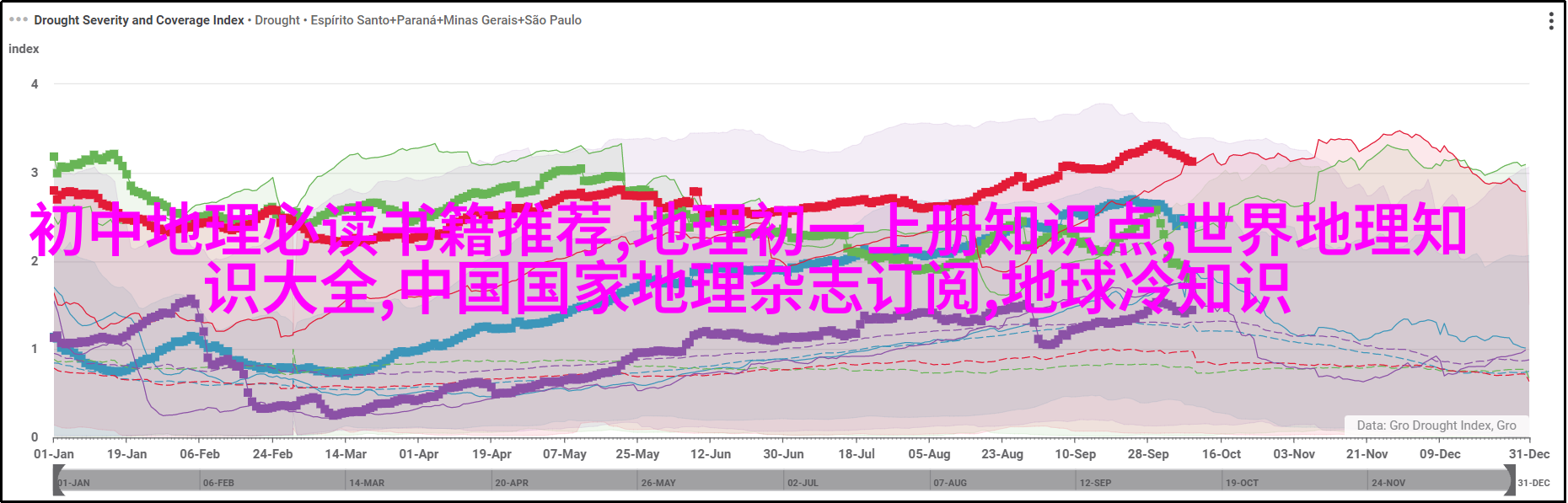1568x503 pixels.
Task: Select the 24-NOV marker in range selector
Action: (1388, 483)
